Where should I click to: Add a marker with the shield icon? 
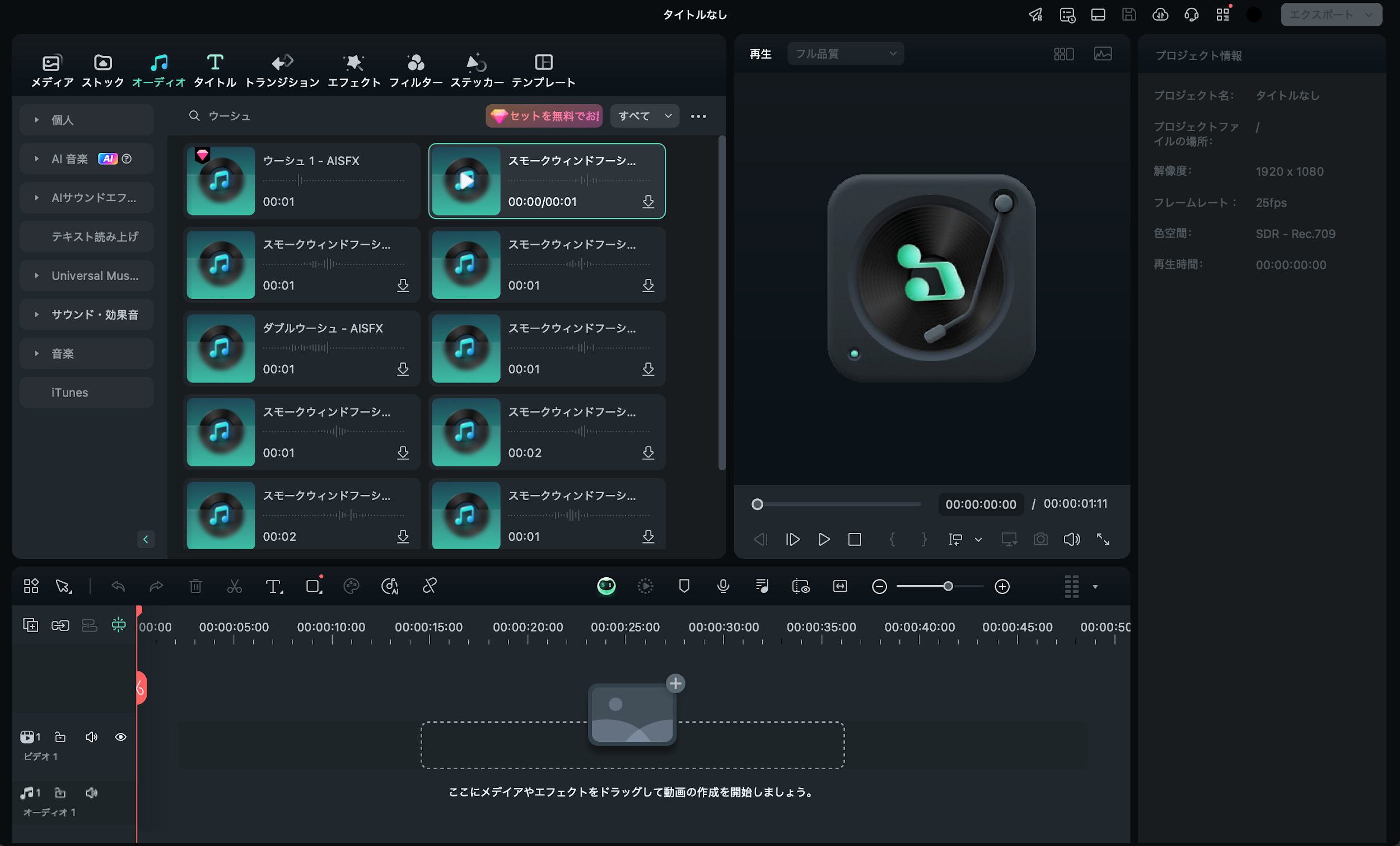(x=684, y=586)
